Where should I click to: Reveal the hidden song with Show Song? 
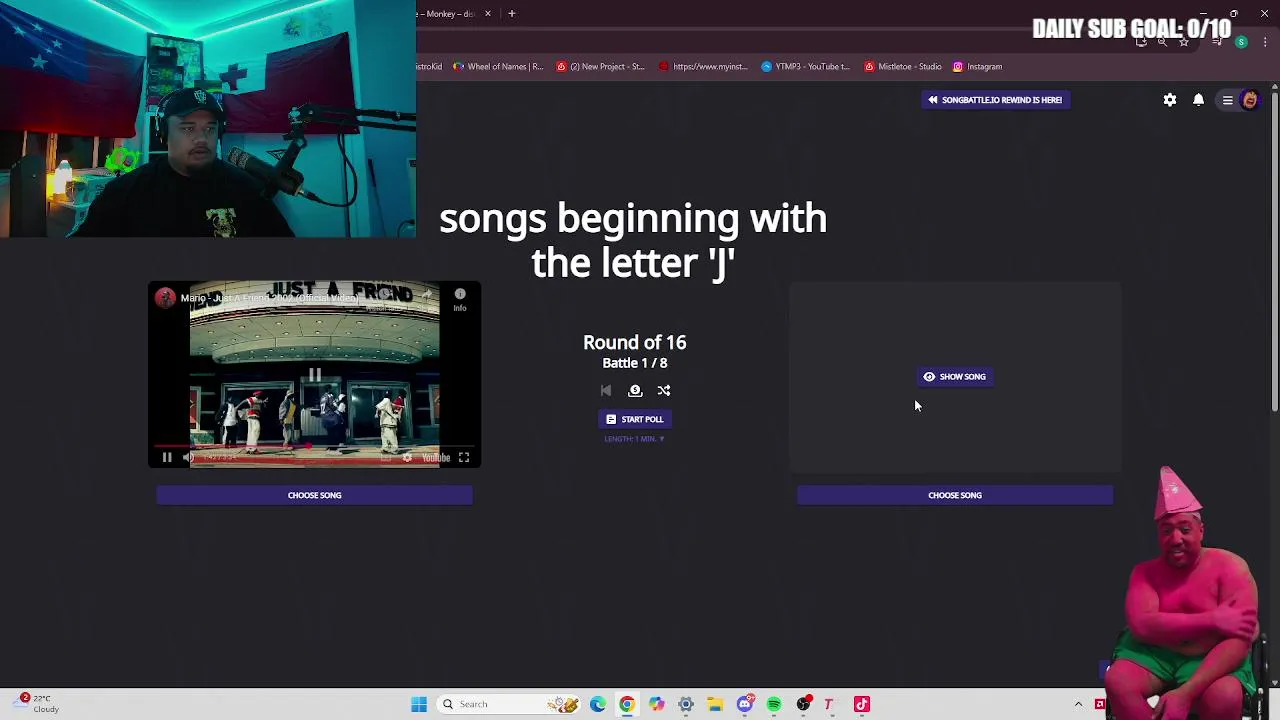pos(955,377)
